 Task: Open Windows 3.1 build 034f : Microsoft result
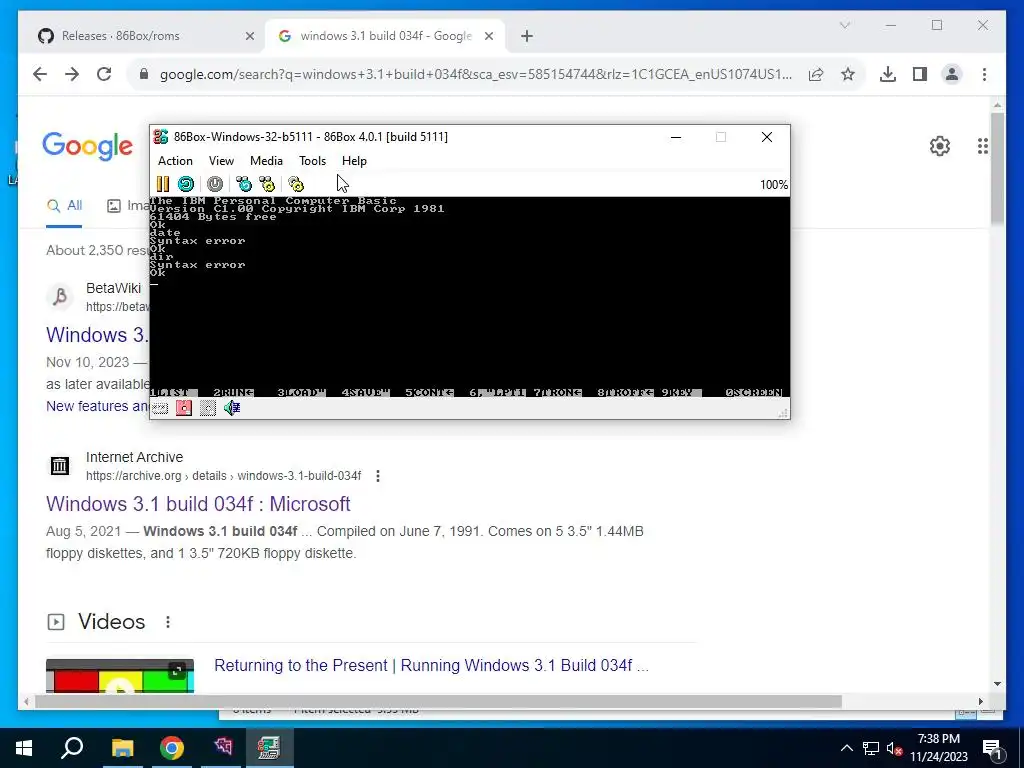(198, 504)
